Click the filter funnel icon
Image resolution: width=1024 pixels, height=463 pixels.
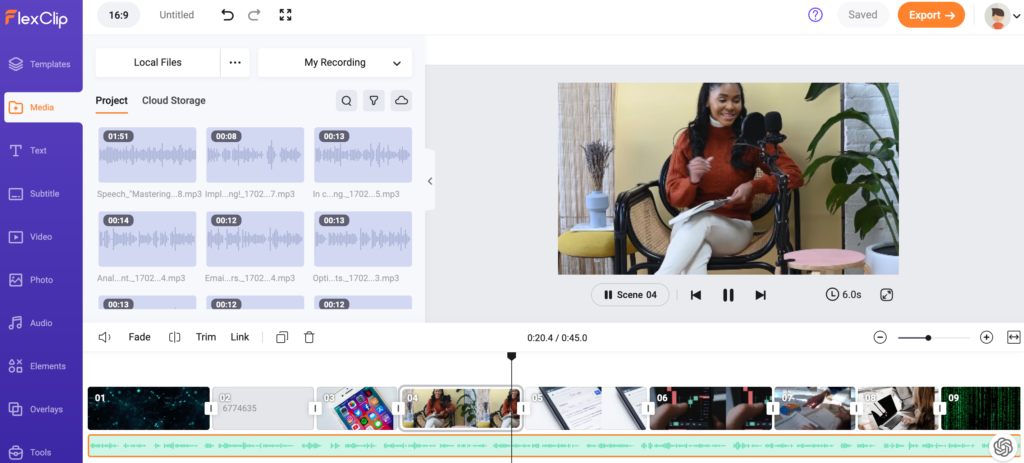coord(374,100)
